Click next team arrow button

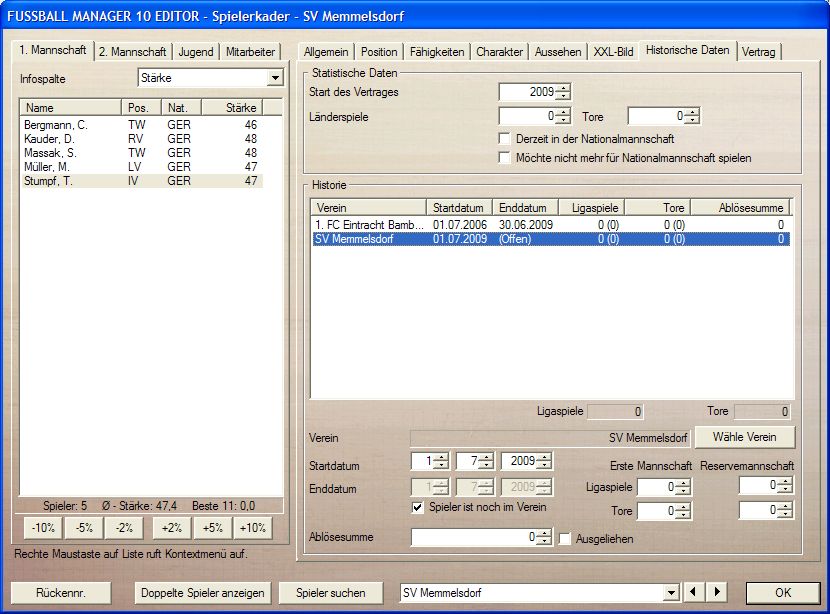click(716, 592)
